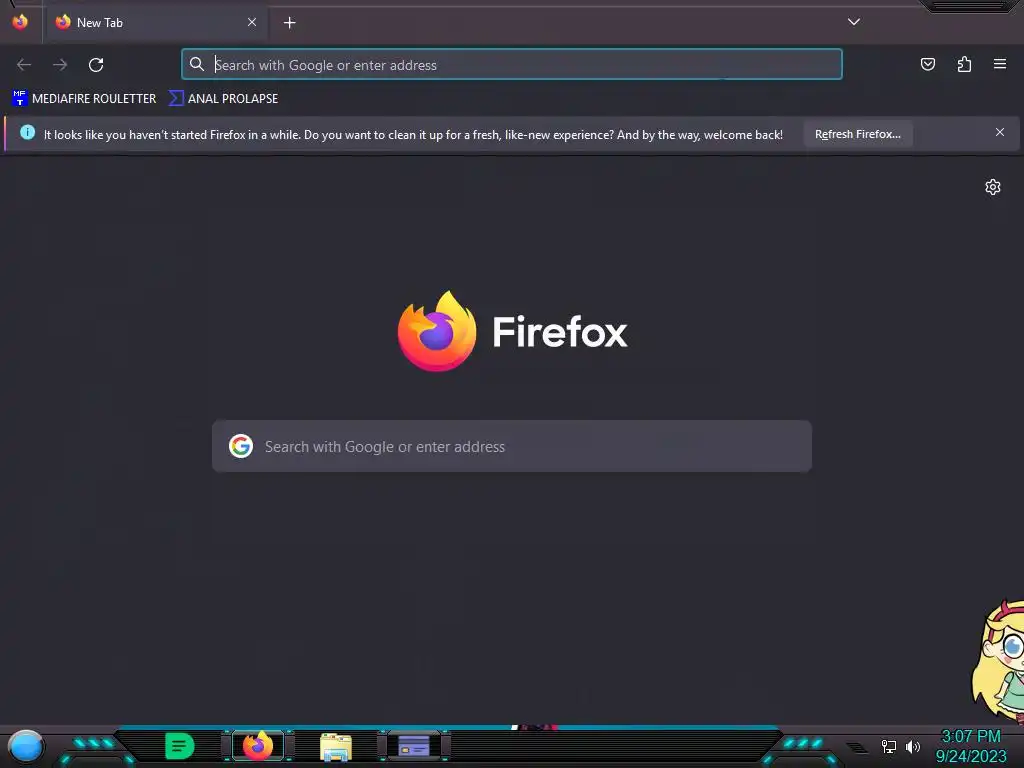Open the Firefox View pinned icon
The width and height of the screenshot is (1024, 768).
pos(20,22)
